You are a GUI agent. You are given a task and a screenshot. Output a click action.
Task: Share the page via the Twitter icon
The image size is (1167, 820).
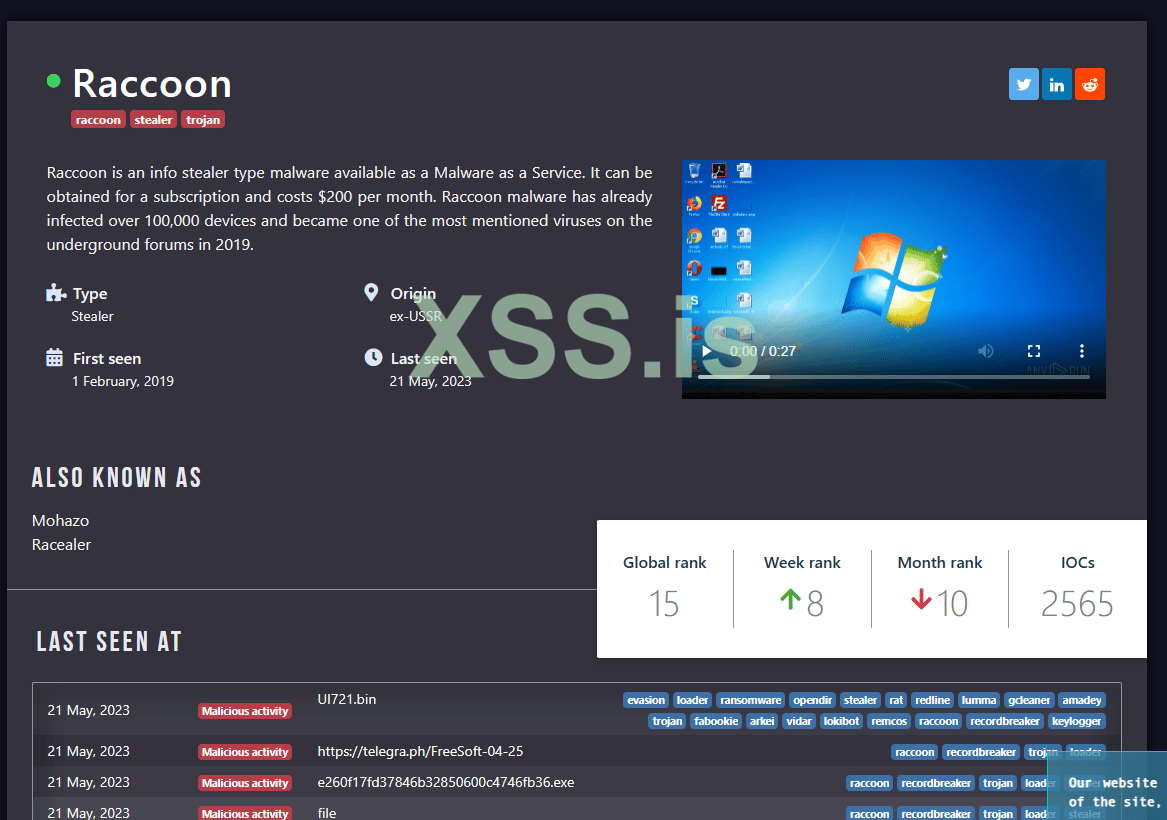(1023, 84)
